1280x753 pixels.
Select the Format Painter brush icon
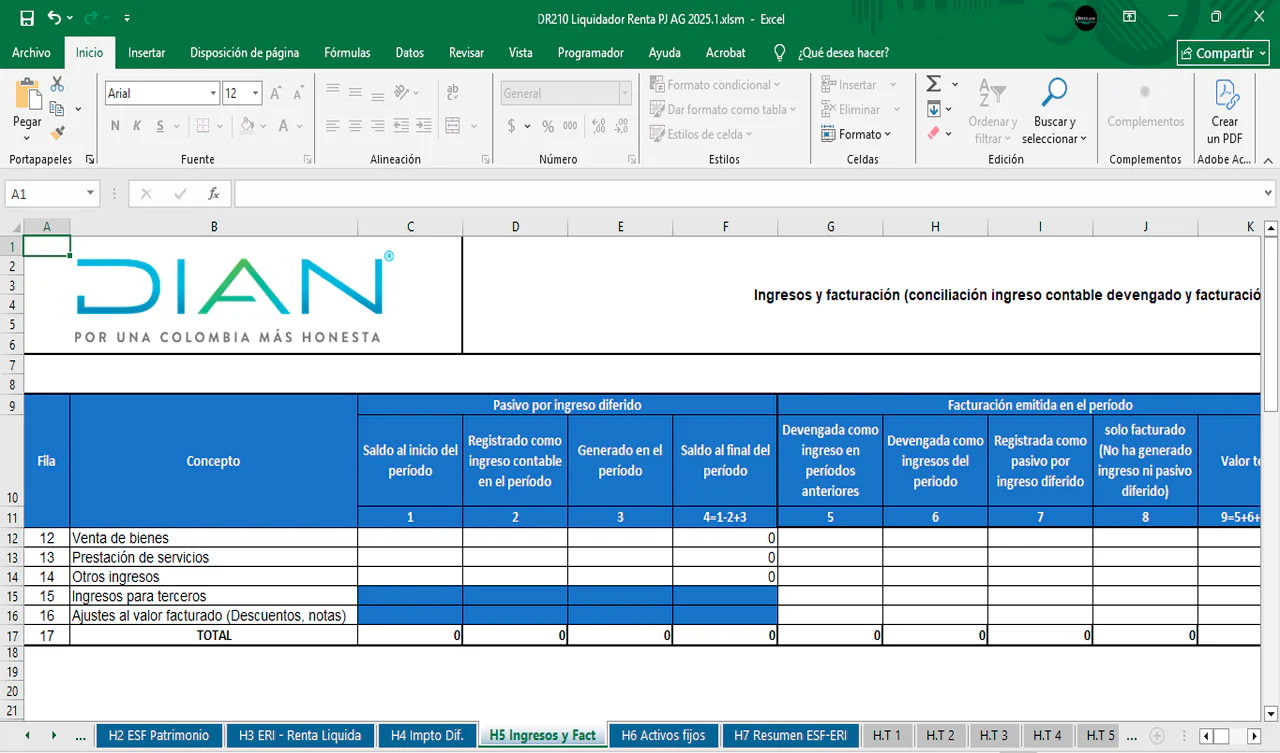[x=57, y=132]
